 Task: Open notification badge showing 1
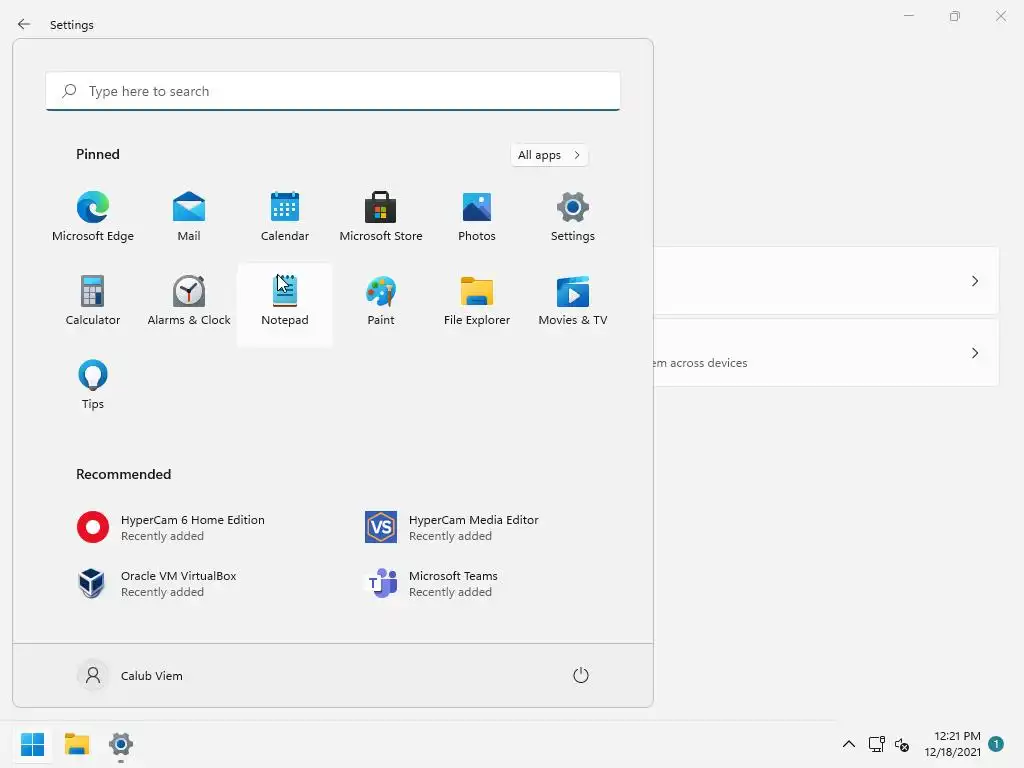tap(996, 743)
